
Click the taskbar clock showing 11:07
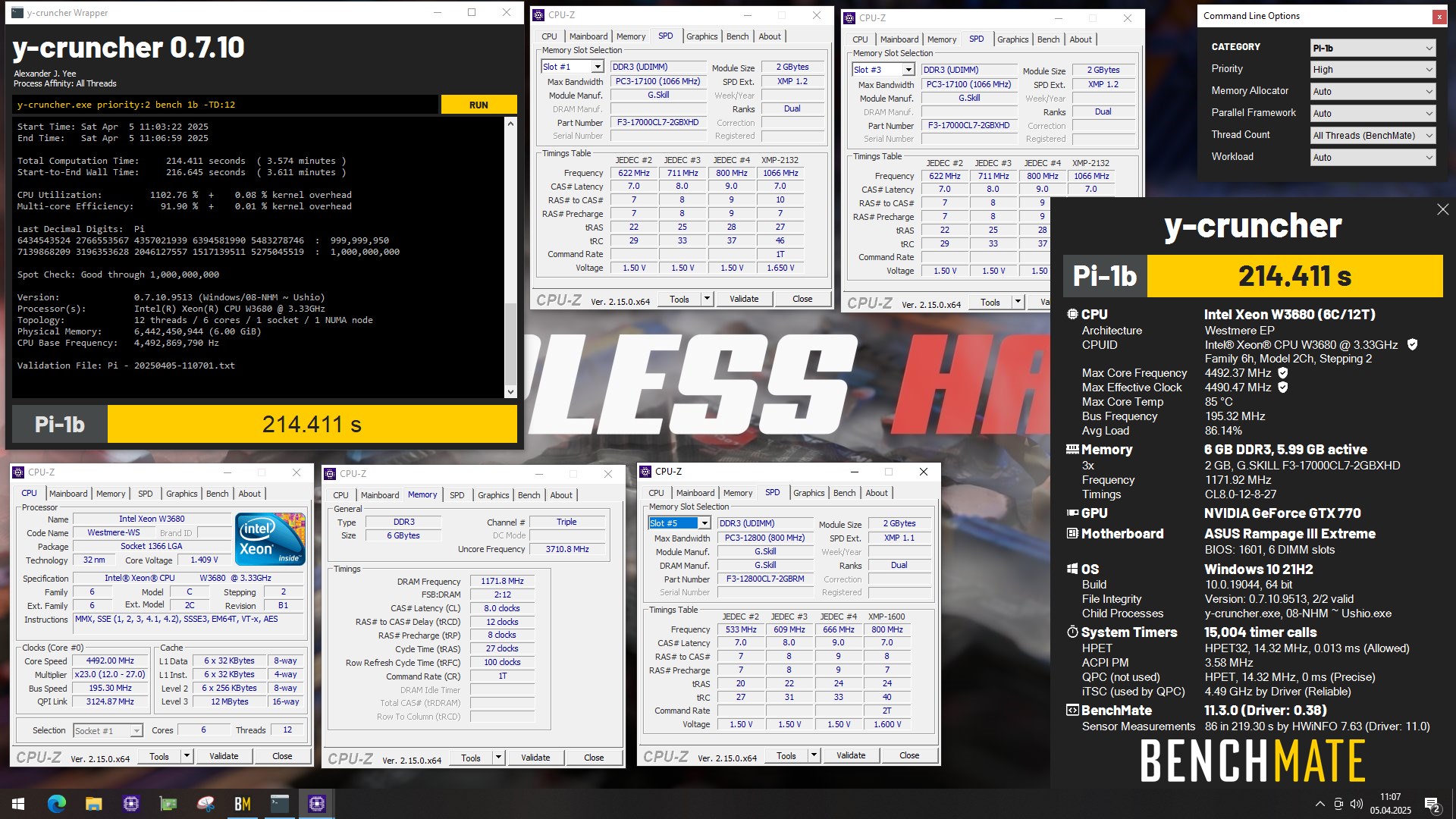tap(1390, 804)
